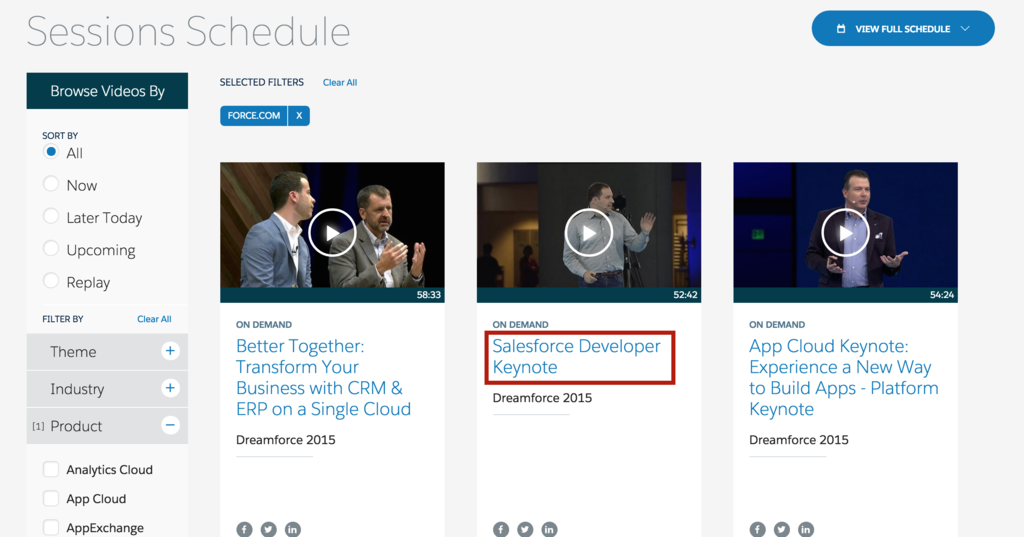Play the App Cloud Keynote video
This screenshot has height=537, width=1024.
[x=845, y=233]
